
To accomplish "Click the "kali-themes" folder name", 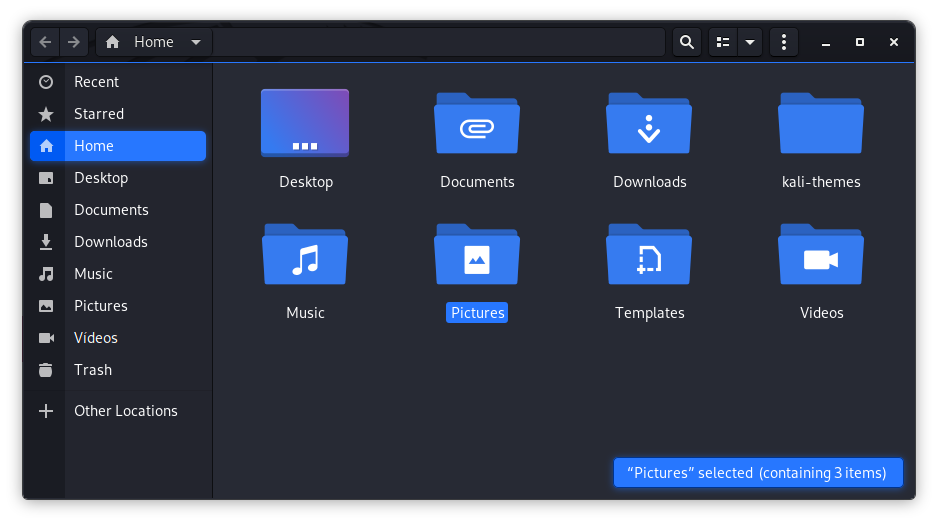I will [x=821, y=182].
